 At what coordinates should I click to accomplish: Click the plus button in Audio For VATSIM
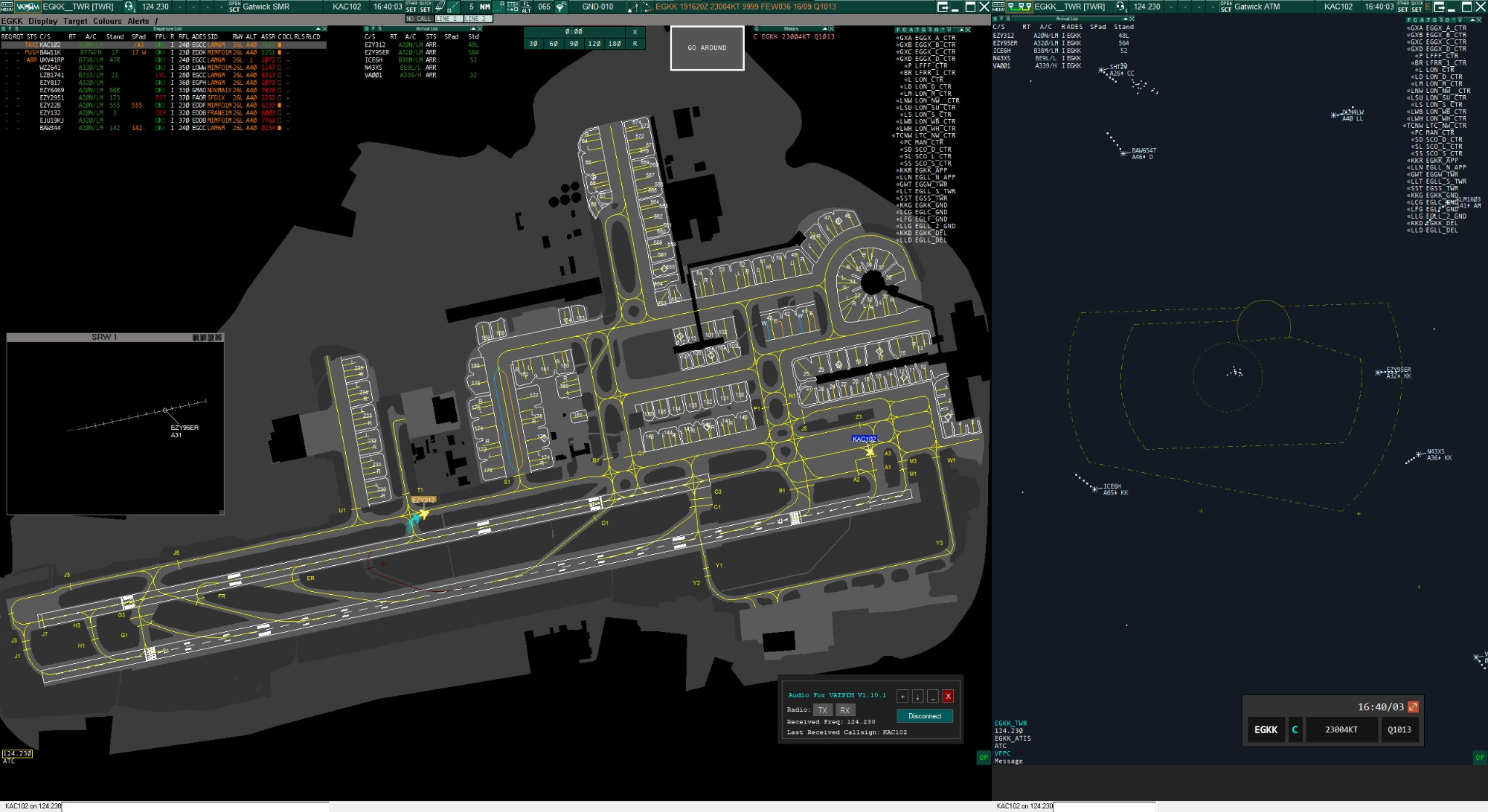902,696
